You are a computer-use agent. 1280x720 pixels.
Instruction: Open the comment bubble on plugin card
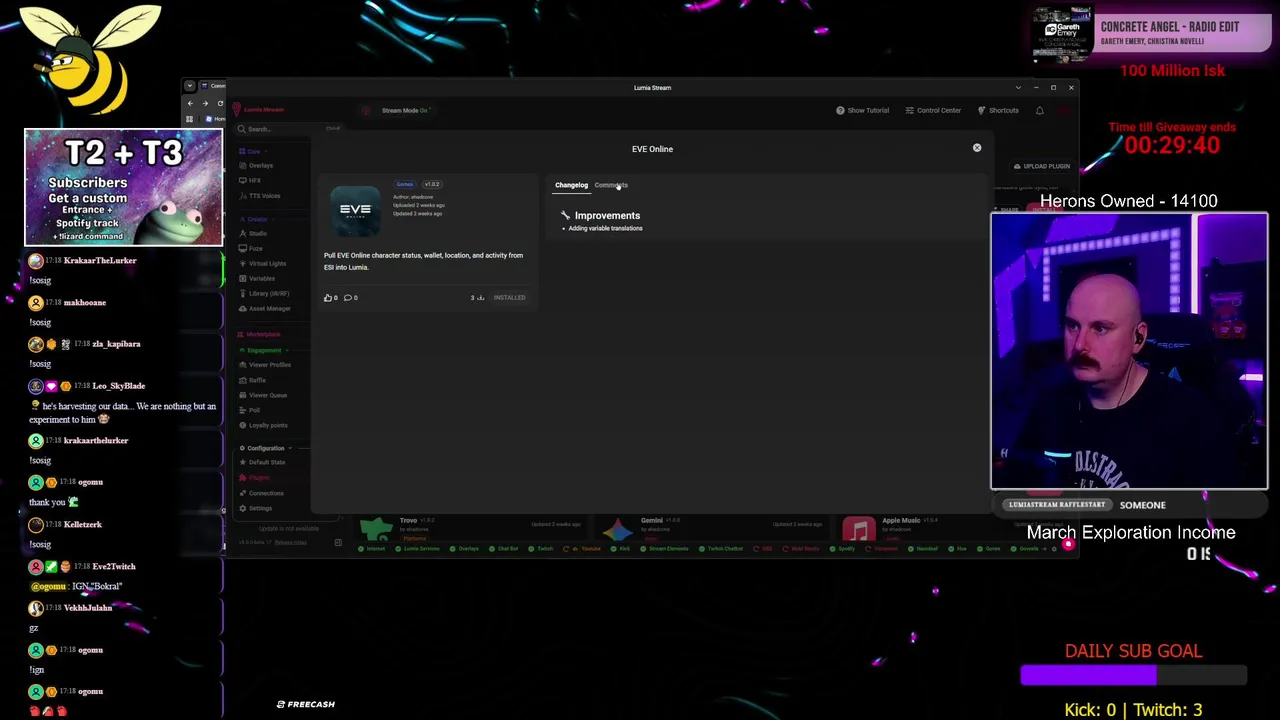click(350, 298)
